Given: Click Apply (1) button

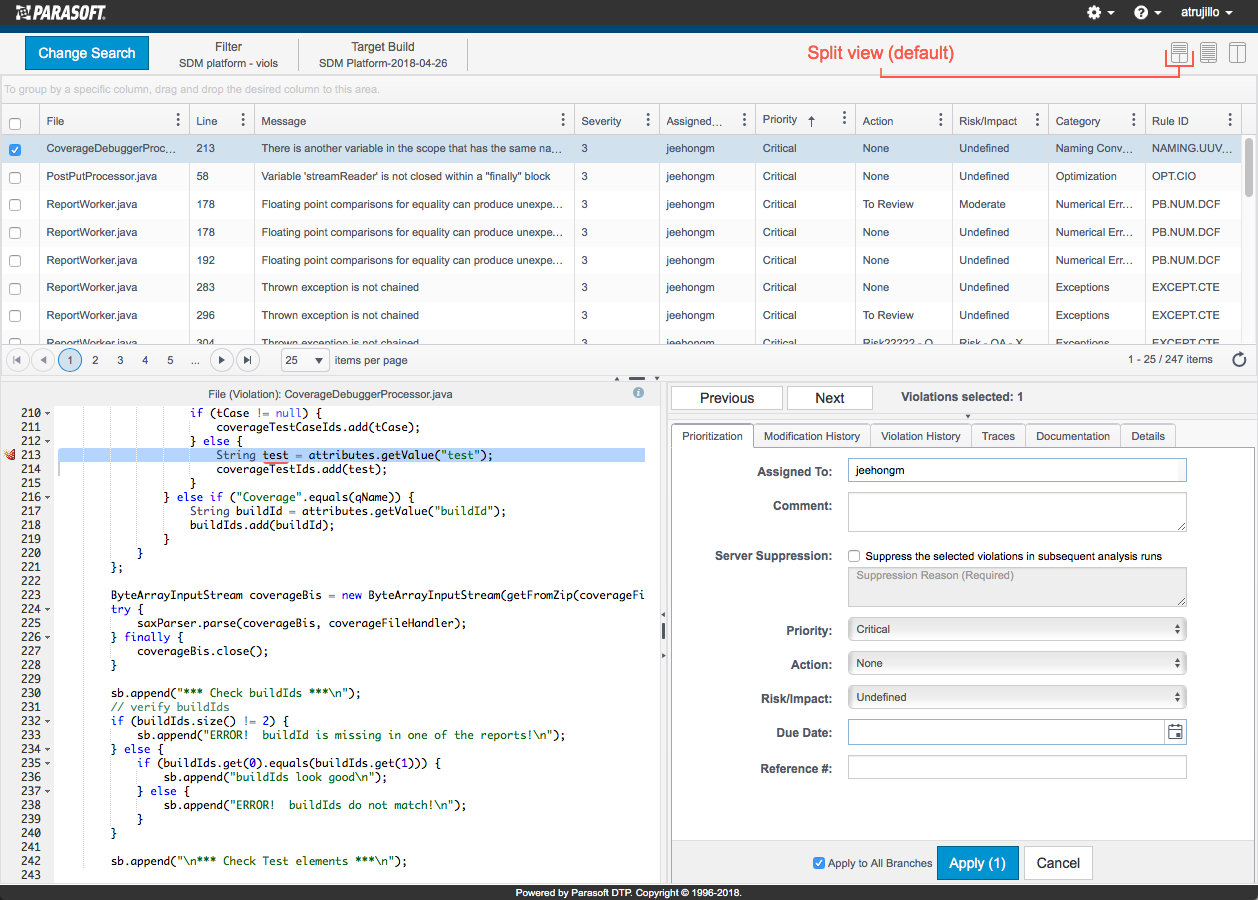Looking at the screenshot, I should (x=978, y=863).
